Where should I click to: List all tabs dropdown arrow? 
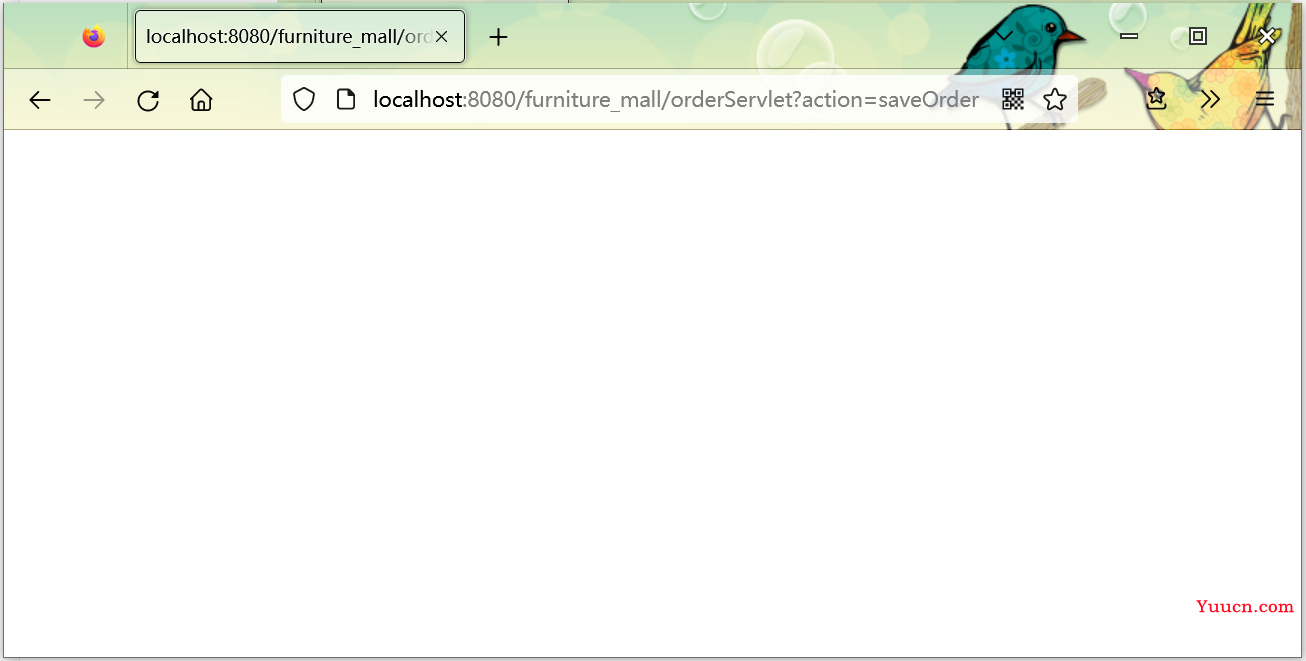[1004, 35]
